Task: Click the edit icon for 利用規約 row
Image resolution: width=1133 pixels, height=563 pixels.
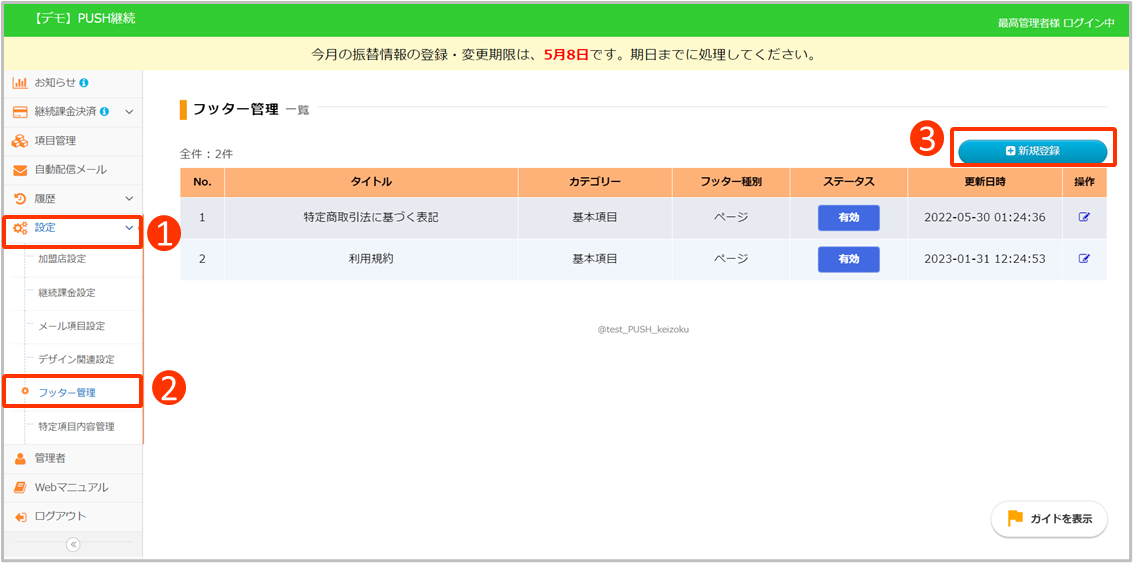Action: tap(1084, 259)
